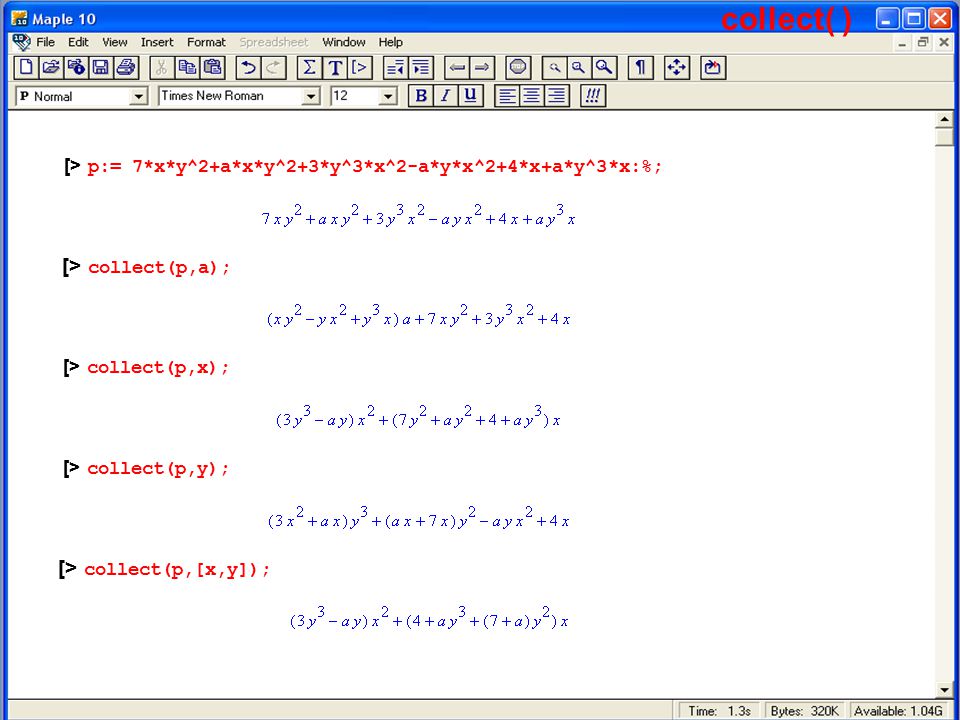Open the View menu

(x=114, y=42)
